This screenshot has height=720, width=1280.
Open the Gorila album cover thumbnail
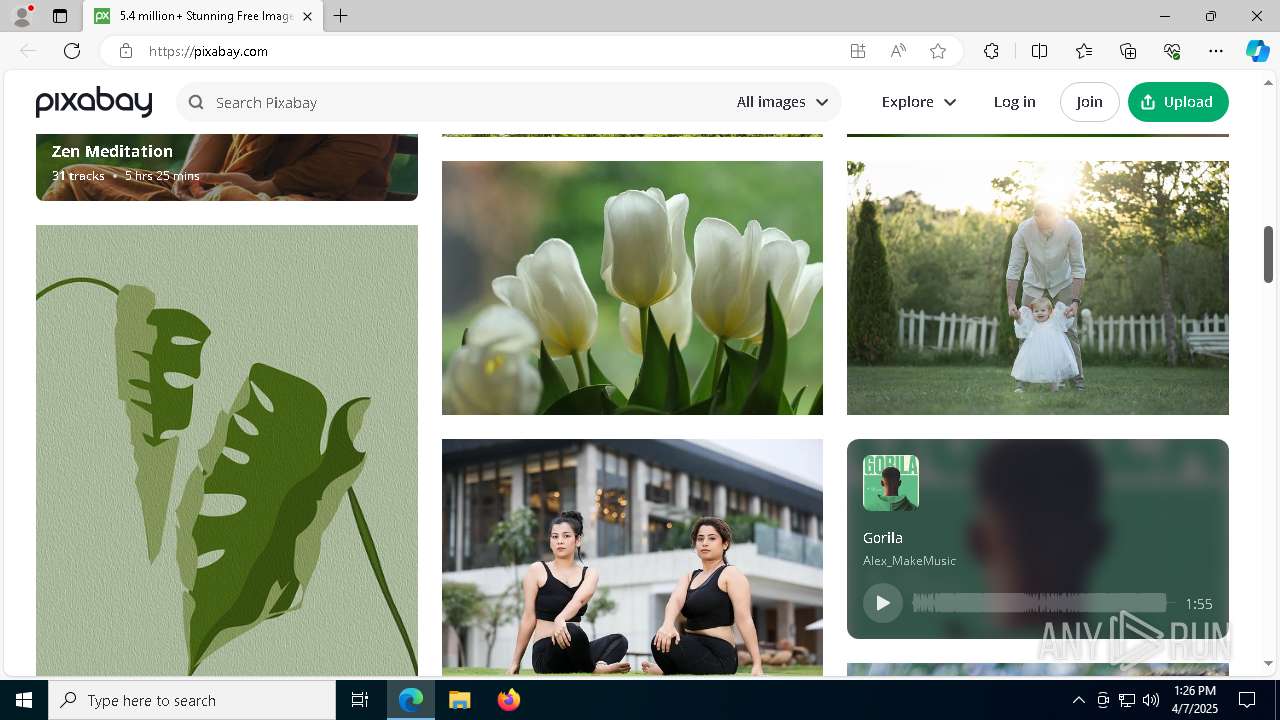tap(891, 483)
